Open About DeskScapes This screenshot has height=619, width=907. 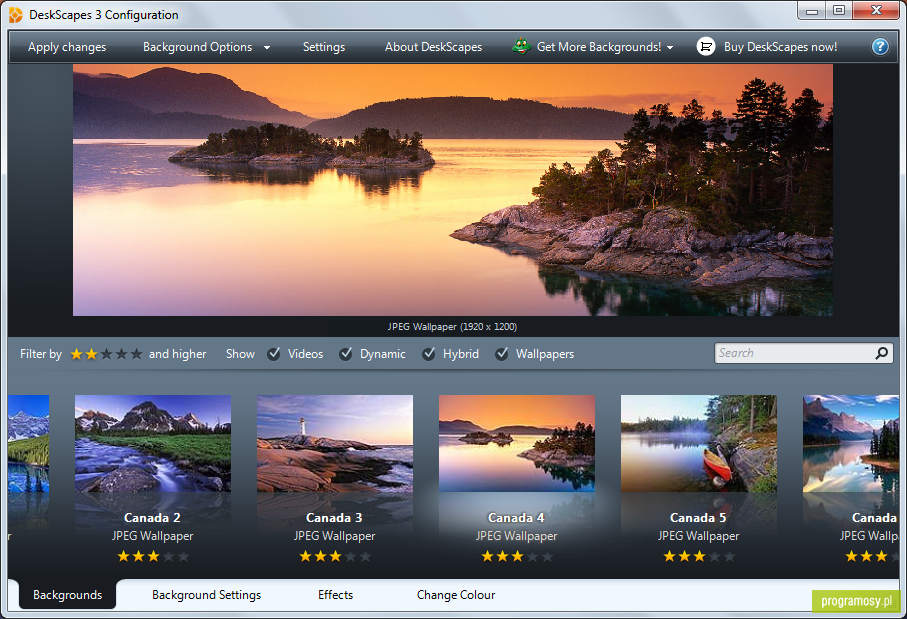coord(433,47)
